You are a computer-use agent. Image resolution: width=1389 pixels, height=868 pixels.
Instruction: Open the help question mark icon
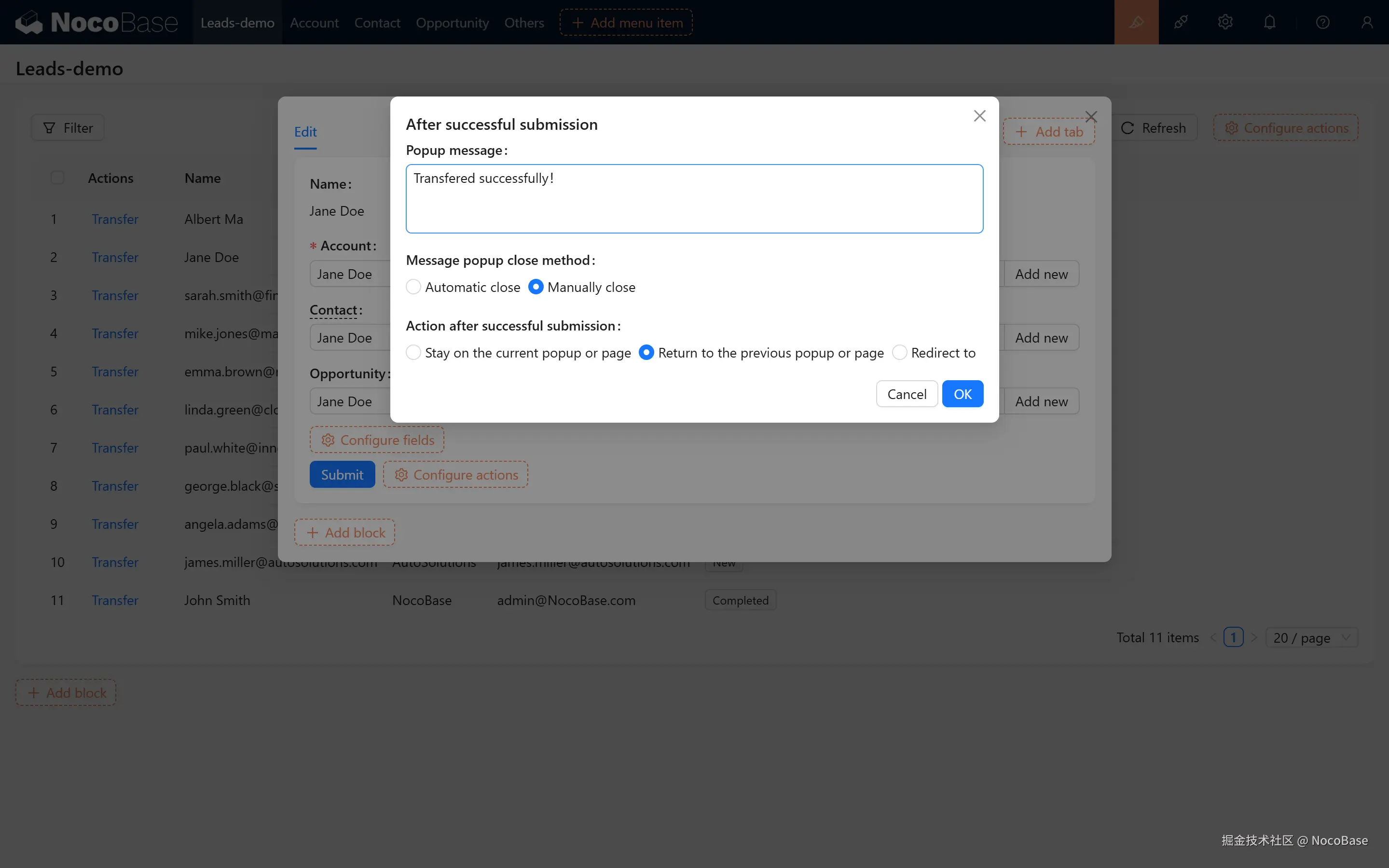tap(1322, 22)
